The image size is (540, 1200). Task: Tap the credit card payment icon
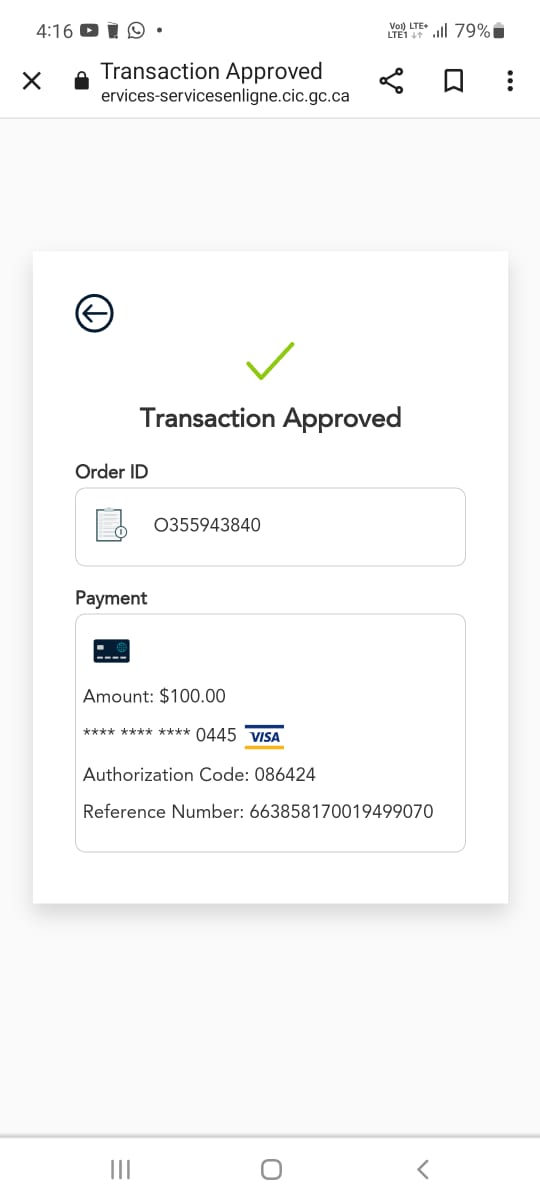pos(112,652)
